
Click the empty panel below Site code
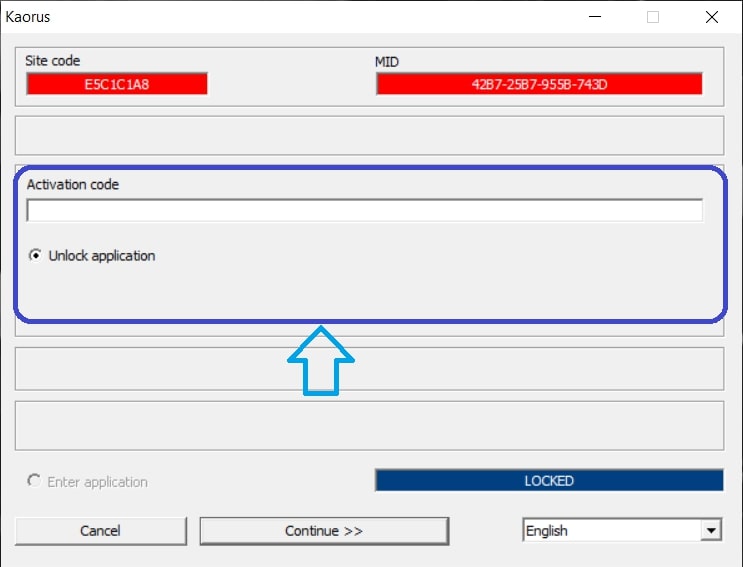pos(369,135)
